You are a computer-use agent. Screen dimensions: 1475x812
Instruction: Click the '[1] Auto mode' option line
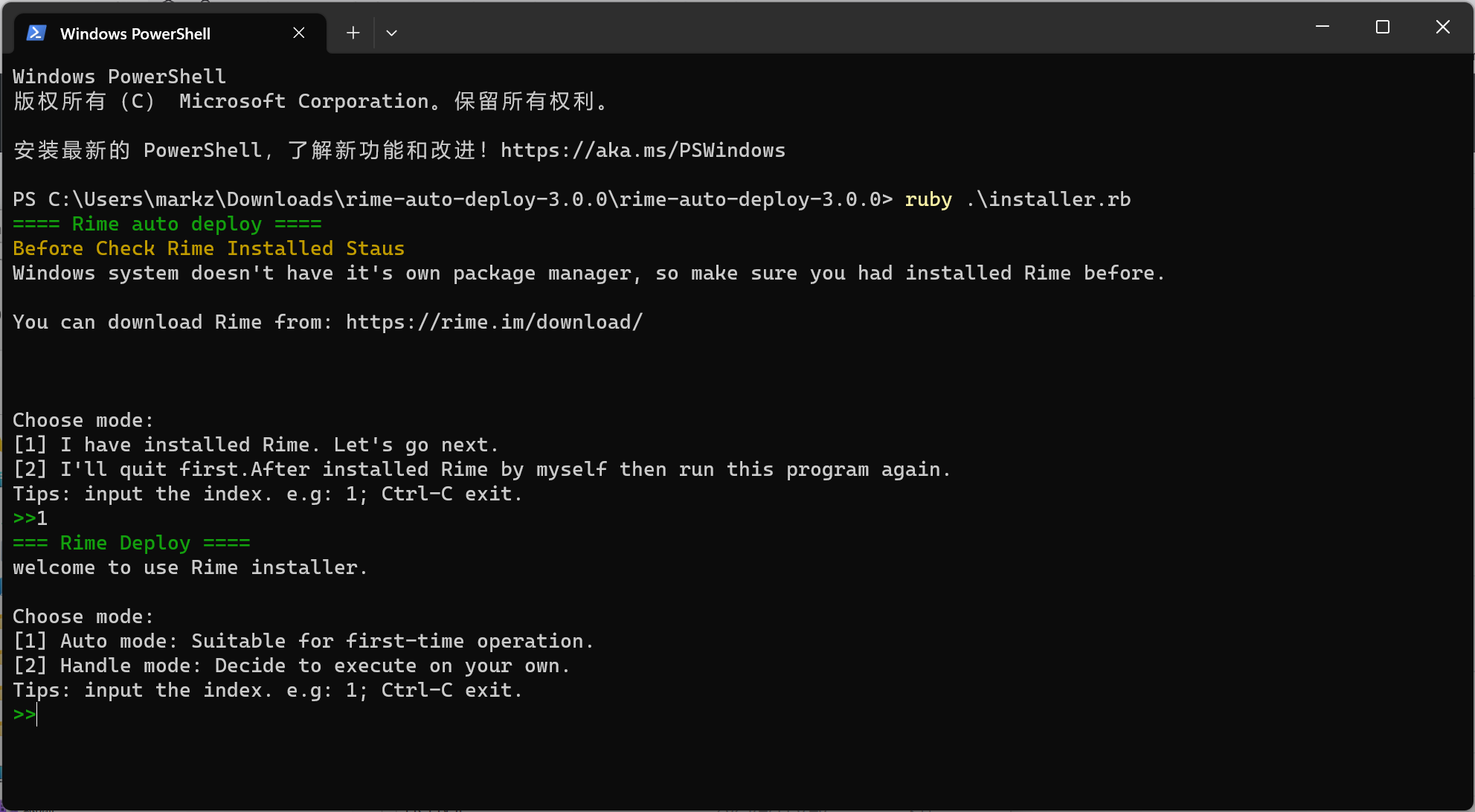303,641
